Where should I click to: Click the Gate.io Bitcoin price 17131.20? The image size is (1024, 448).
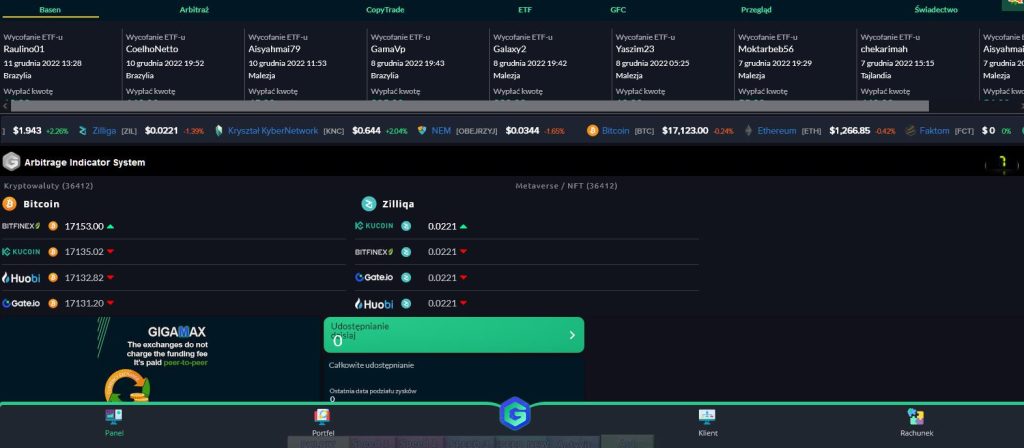84,303
